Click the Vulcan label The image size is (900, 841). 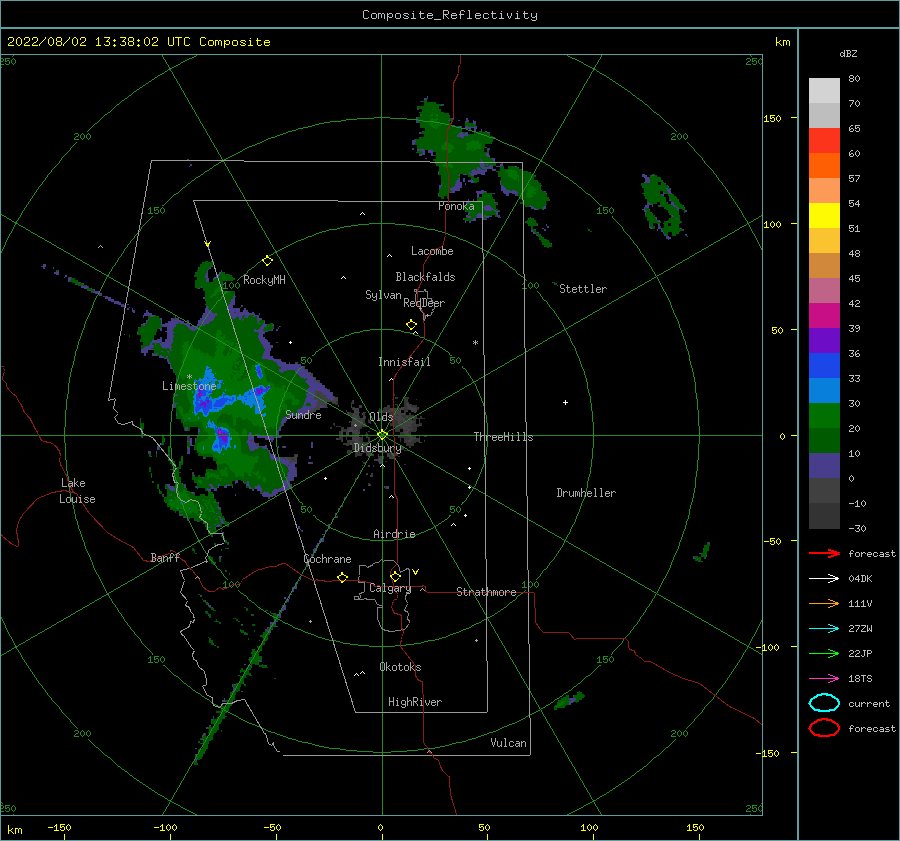(509, 743)
